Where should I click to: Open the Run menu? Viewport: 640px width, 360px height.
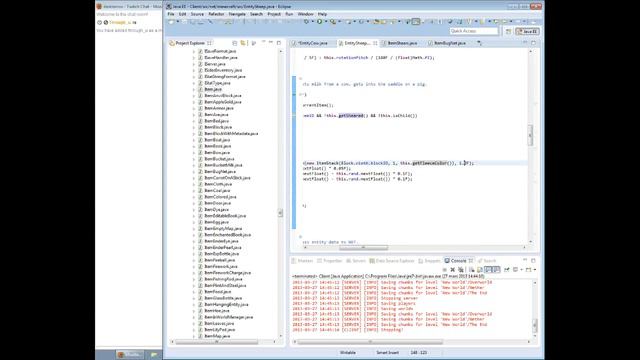(289, 14)
